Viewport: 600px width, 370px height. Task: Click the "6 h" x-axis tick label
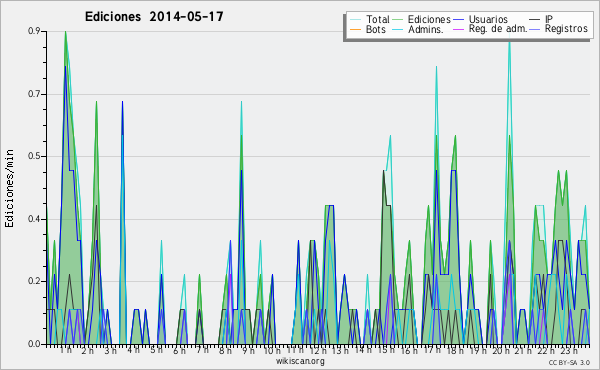point(179,350)
